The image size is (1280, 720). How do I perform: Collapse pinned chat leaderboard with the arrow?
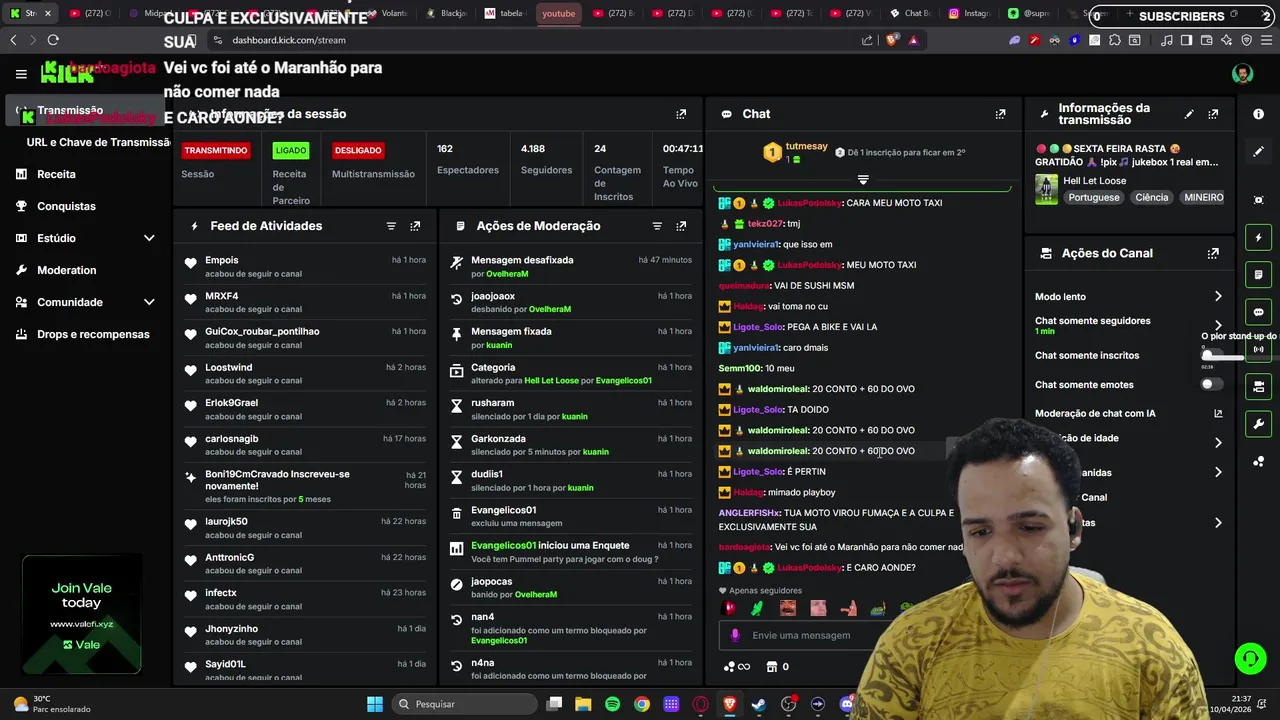863,180
